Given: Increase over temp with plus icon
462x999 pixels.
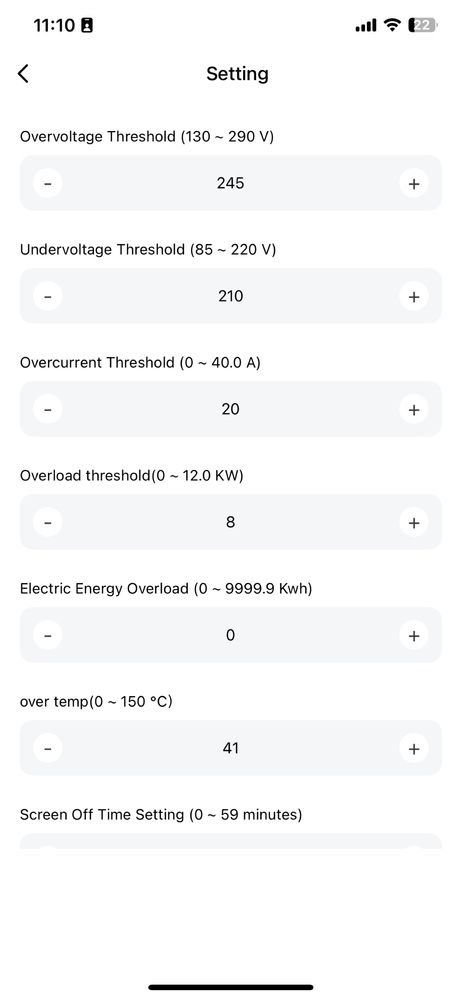Looking at the screenshot, I should (414, 748).
